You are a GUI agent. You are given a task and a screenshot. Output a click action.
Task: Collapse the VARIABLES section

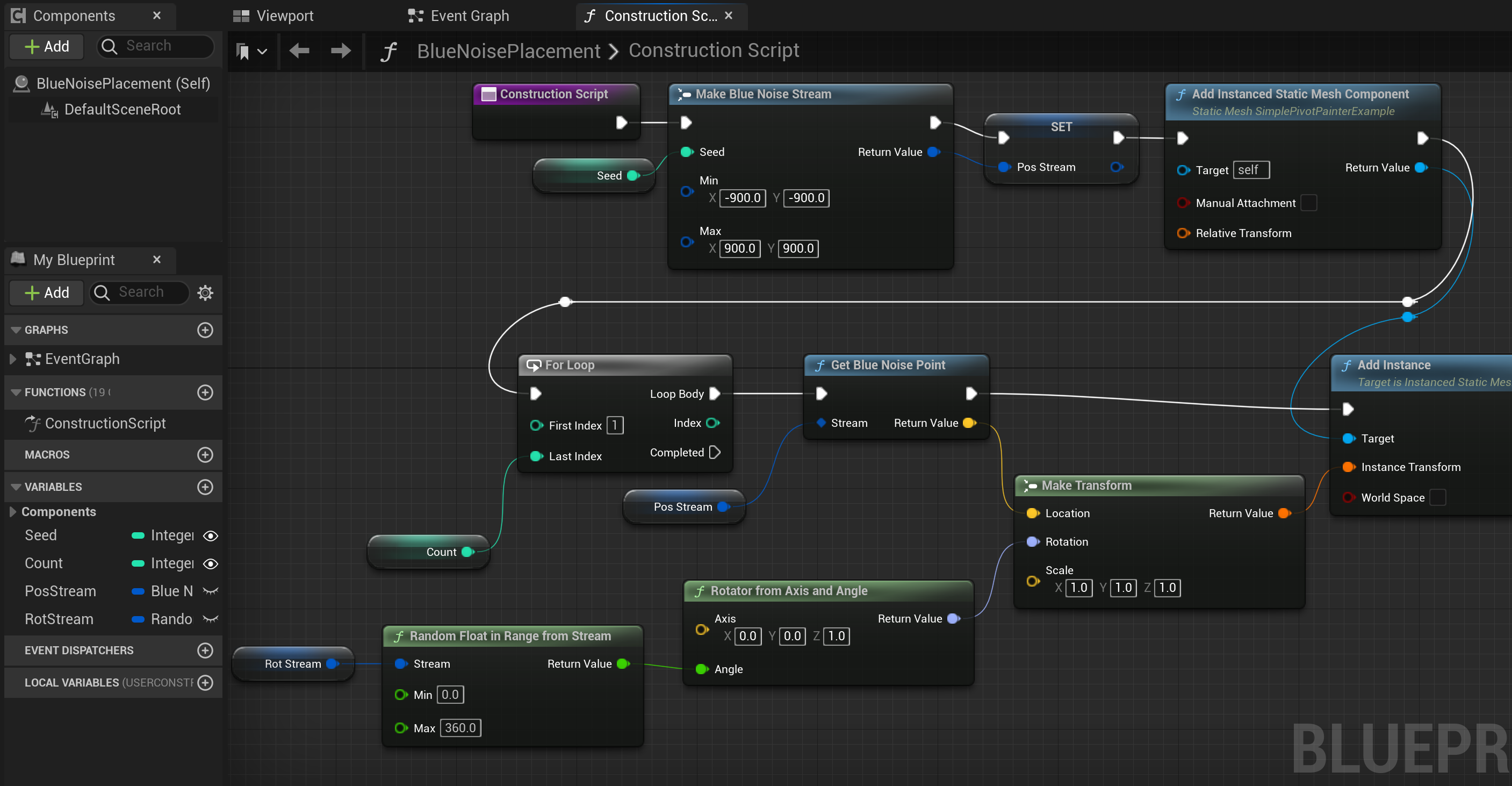tap(15, 487)
